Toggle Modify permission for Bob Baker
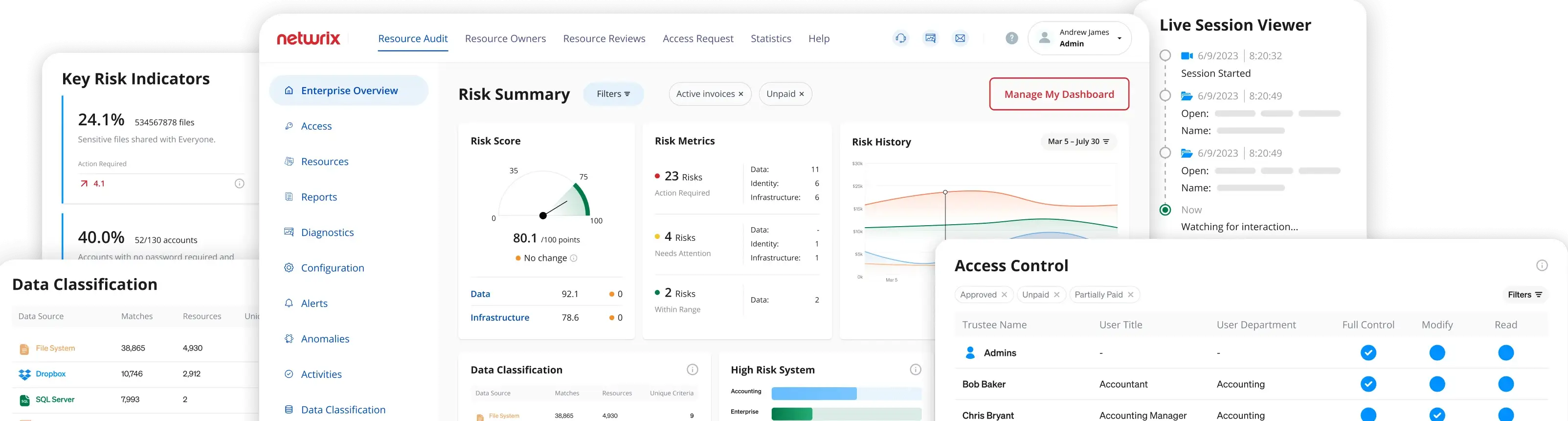The height and width of the screenshot is (421, 1568). pos(1437,384)
